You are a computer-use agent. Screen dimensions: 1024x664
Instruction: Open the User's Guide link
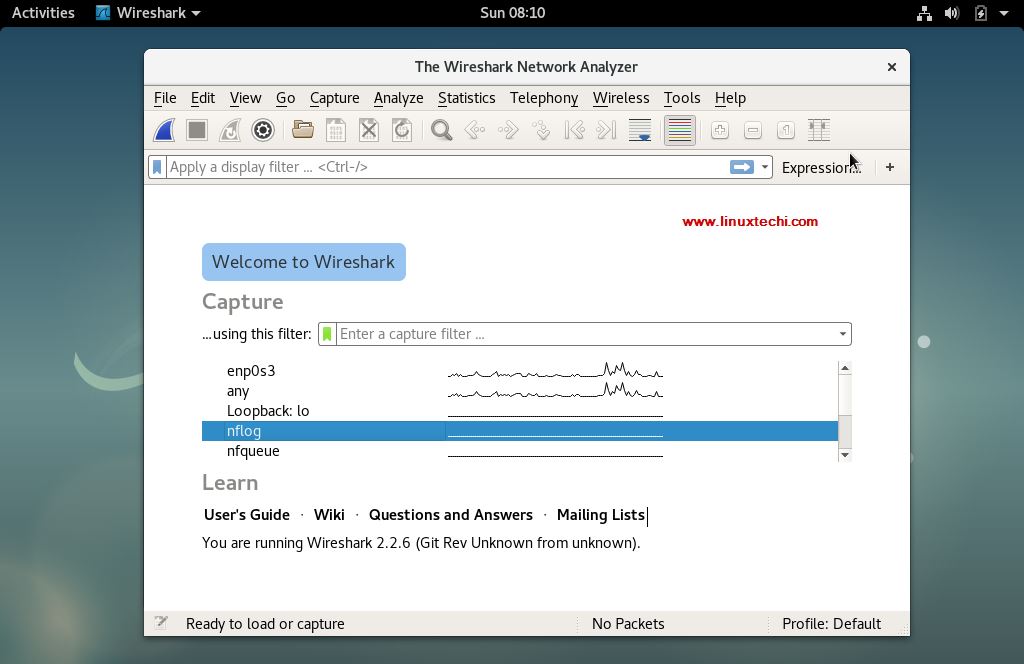coord(246,514)
